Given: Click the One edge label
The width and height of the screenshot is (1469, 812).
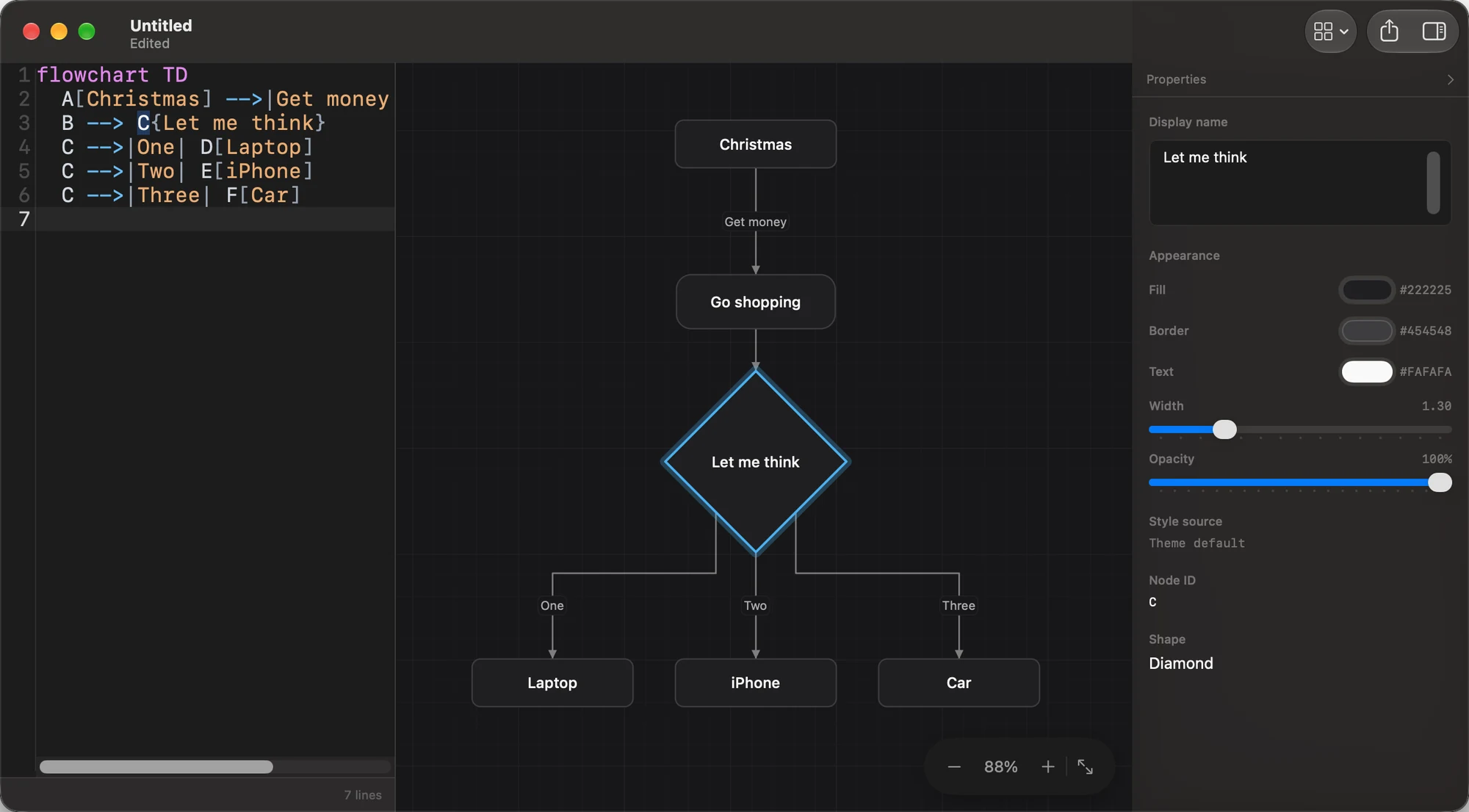Looking at the screenshot, I should click(x=552, y=606).
